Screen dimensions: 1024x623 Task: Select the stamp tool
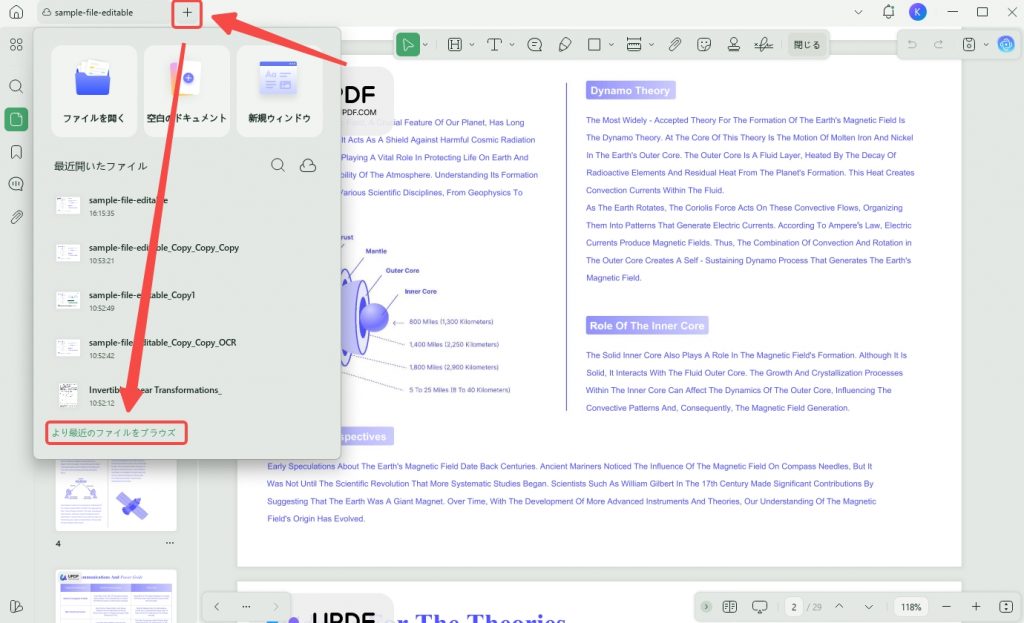coord(733,44)
